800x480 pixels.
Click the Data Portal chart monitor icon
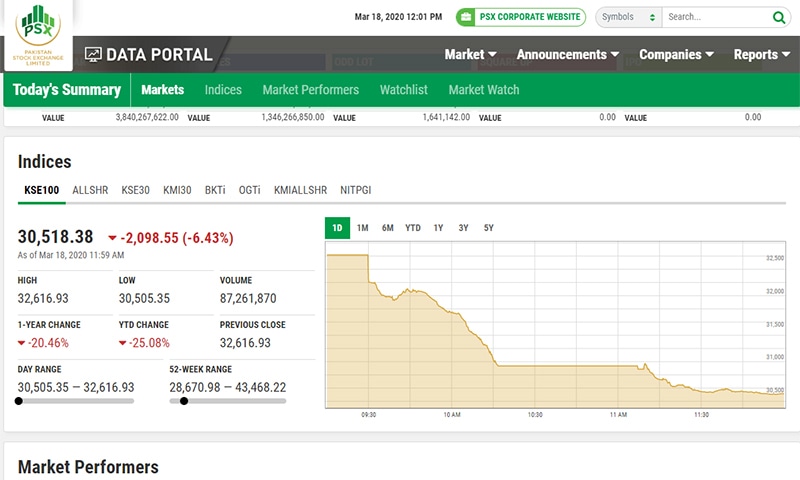click(x=93, y=55)
